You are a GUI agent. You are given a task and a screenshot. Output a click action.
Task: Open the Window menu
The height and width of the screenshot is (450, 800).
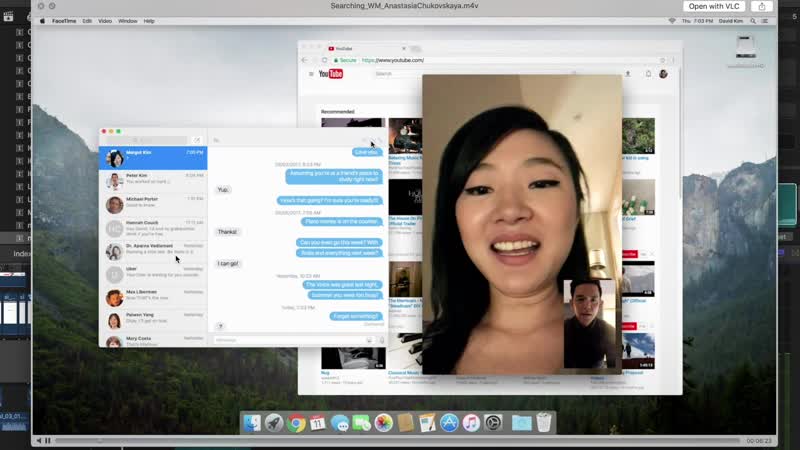(128, 21)
